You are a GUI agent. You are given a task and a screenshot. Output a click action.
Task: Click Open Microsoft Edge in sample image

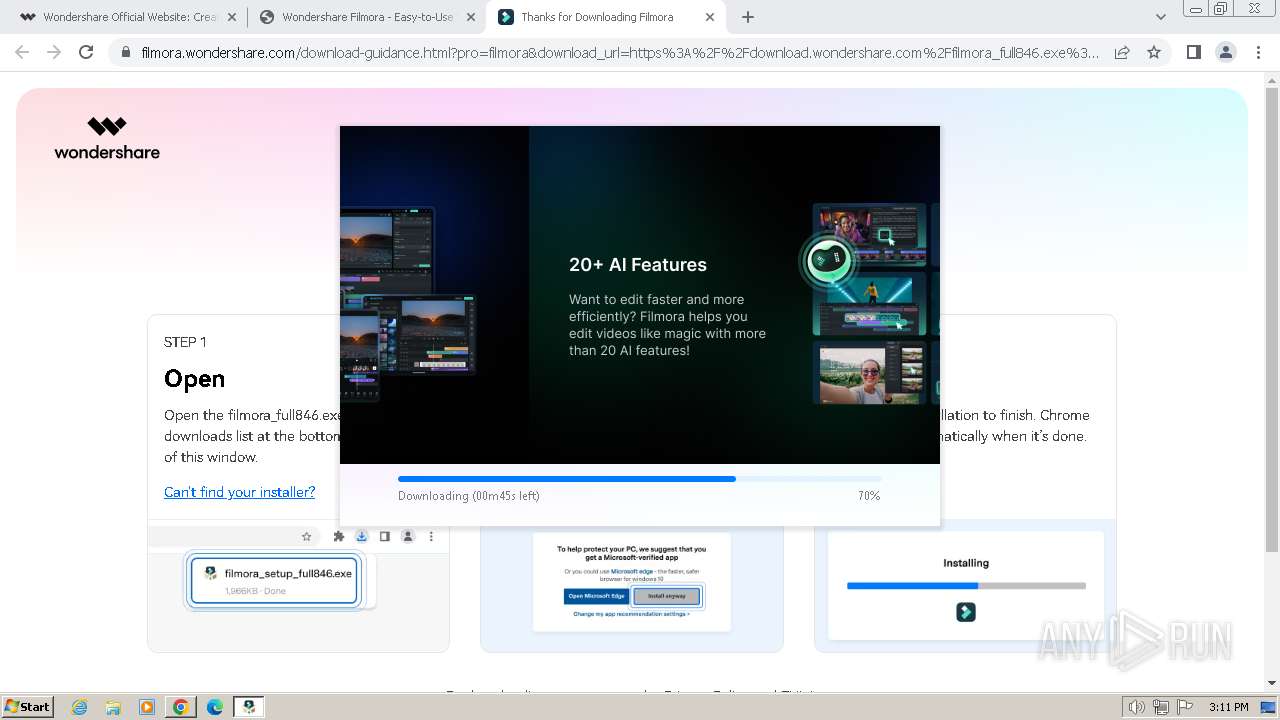[x=597, y=596]
